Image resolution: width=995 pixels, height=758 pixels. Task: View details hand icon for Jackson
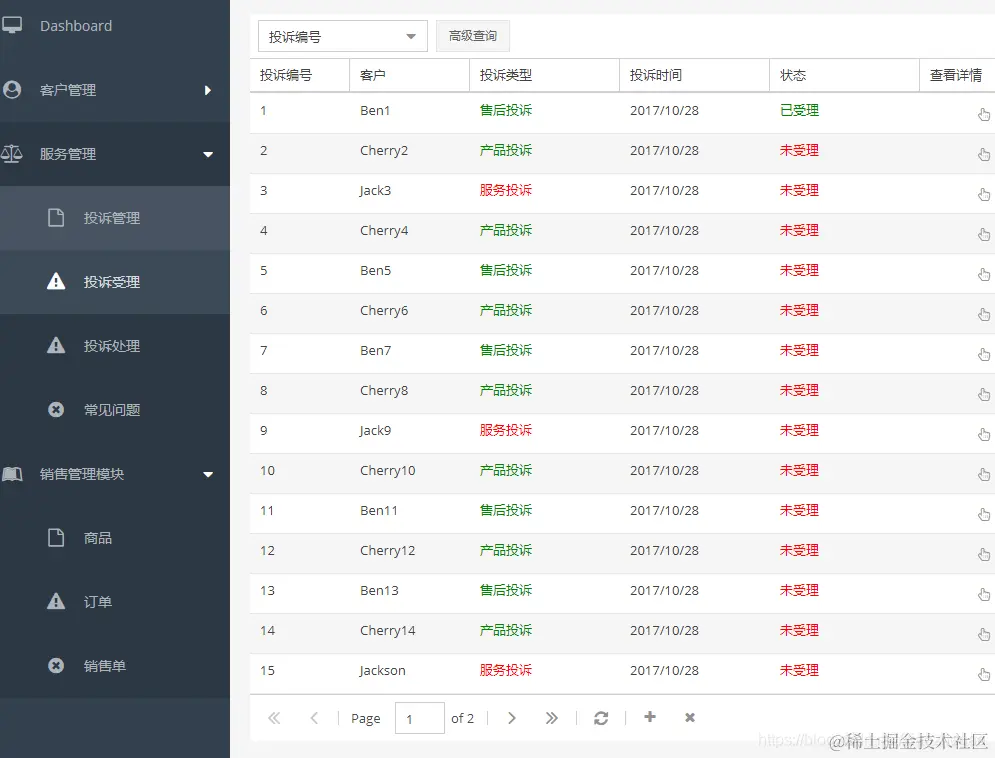point(984,674)
